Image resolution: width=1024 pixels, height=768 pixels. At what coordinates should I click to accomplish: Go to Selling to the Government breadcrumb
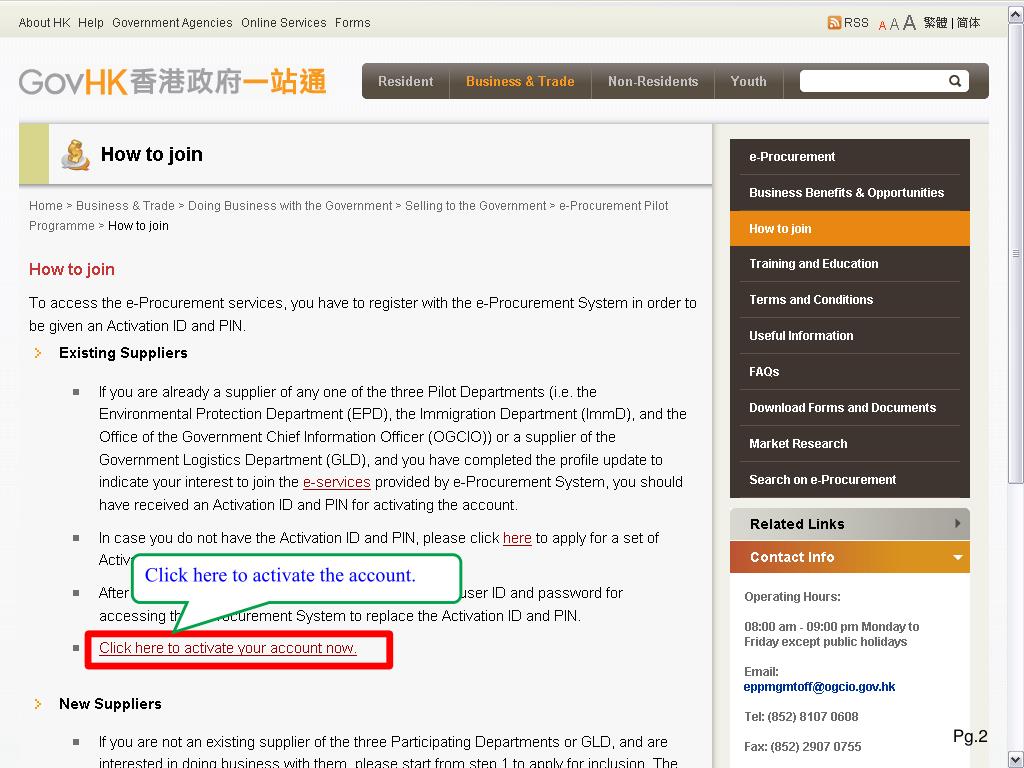(475, 206)
